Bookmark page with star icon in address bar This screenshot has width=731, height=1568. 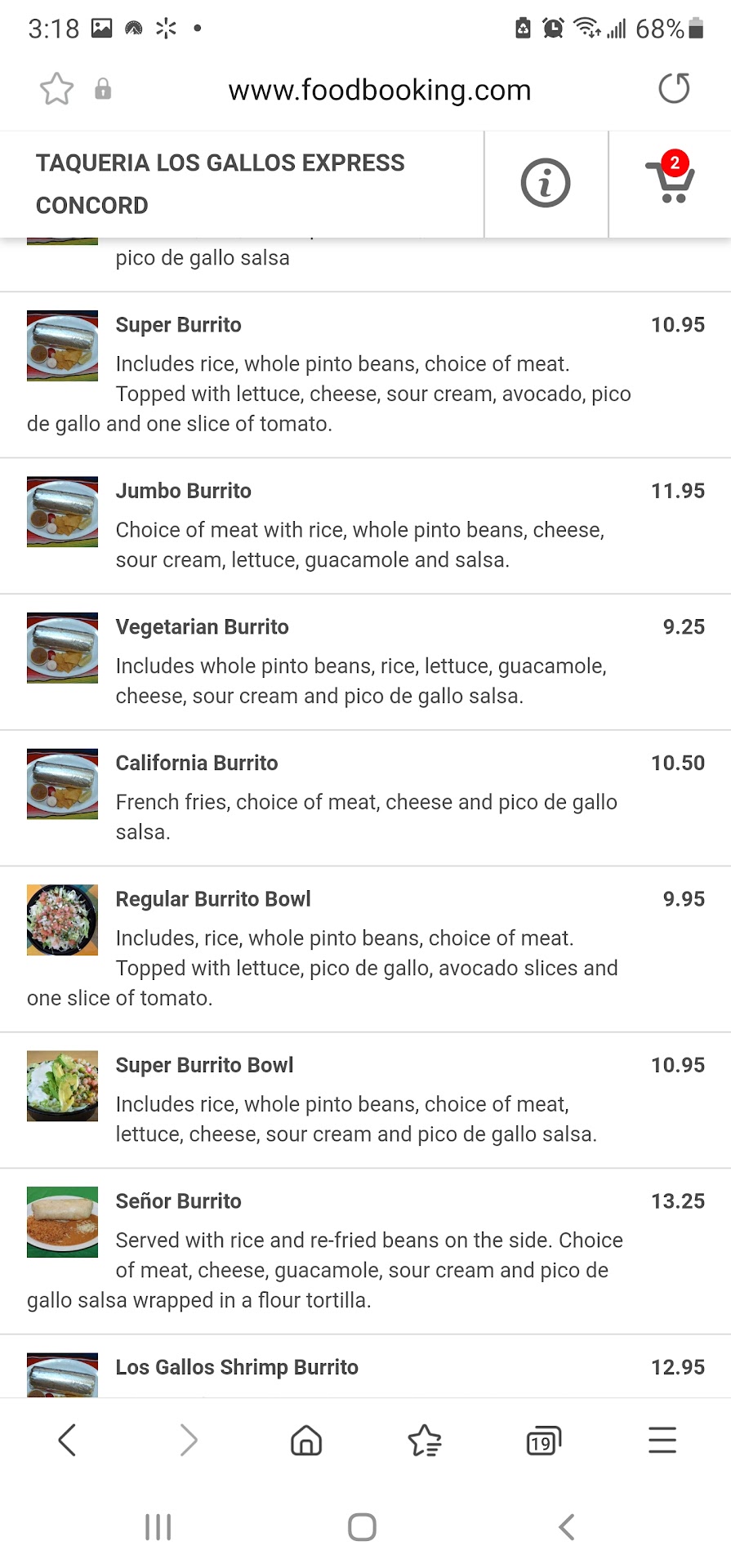pos(56,89)
